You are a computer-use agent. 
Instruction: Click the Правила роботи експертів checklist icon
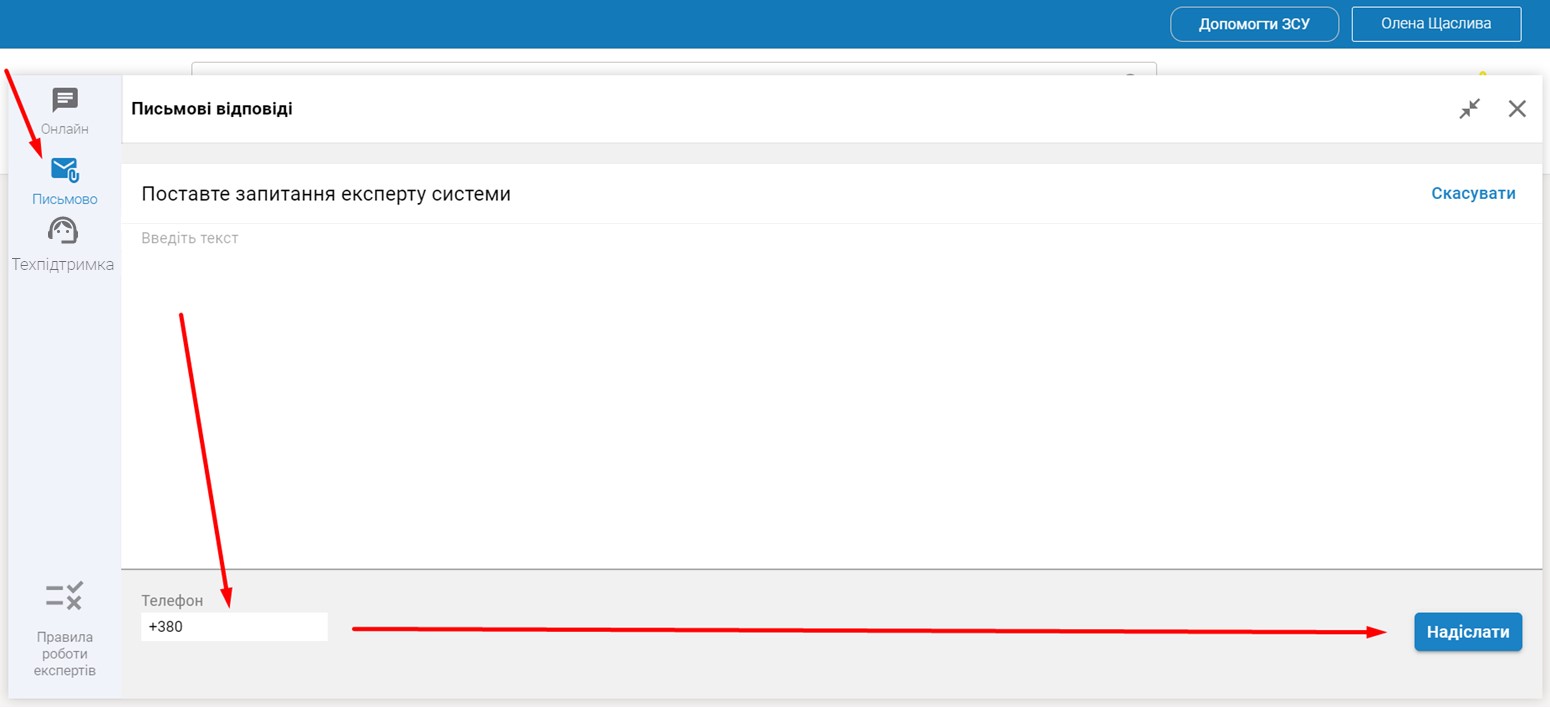[x=65, y=596]
